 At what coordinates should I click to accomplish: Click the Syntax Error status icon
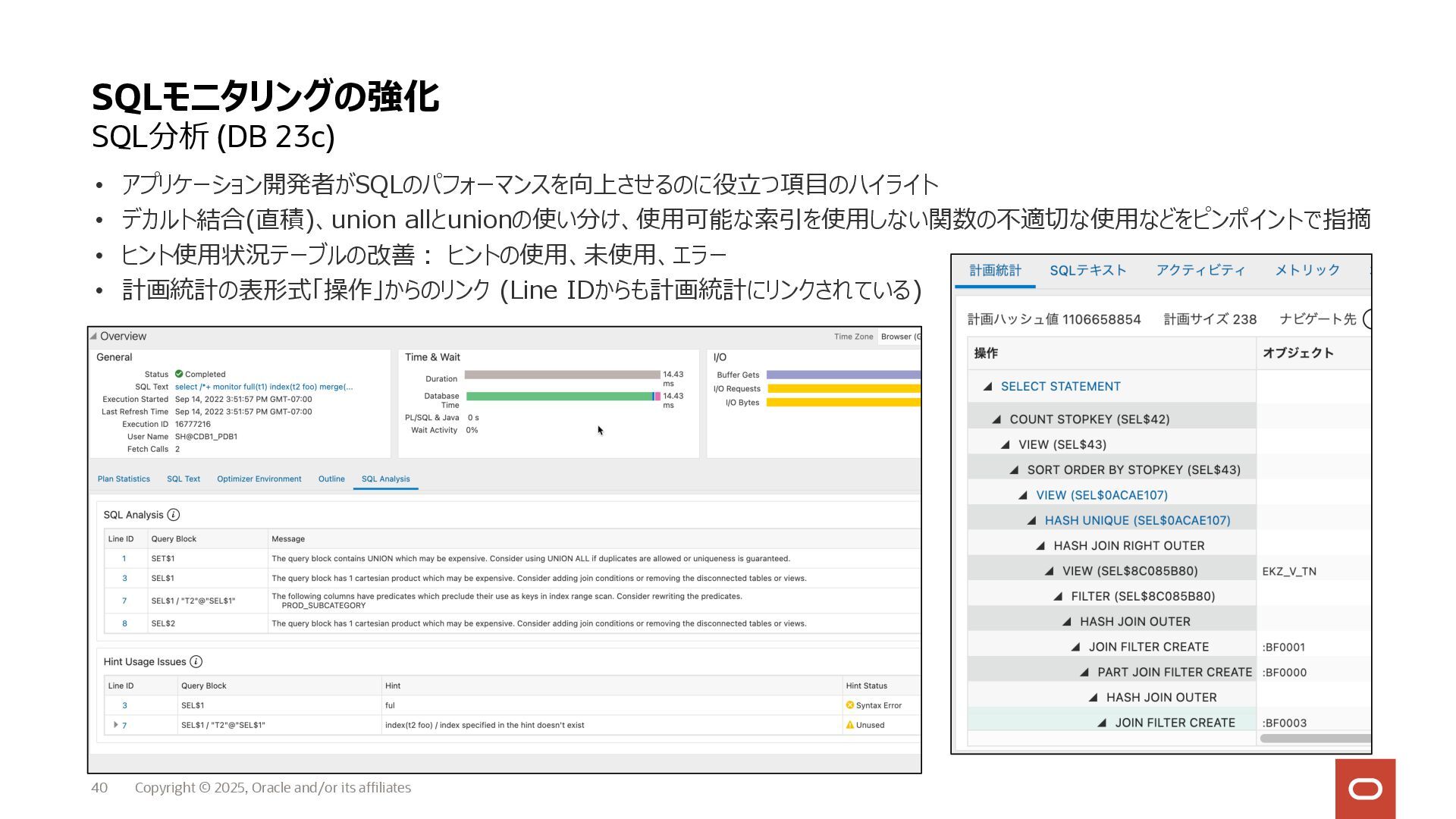coord(850,705)
